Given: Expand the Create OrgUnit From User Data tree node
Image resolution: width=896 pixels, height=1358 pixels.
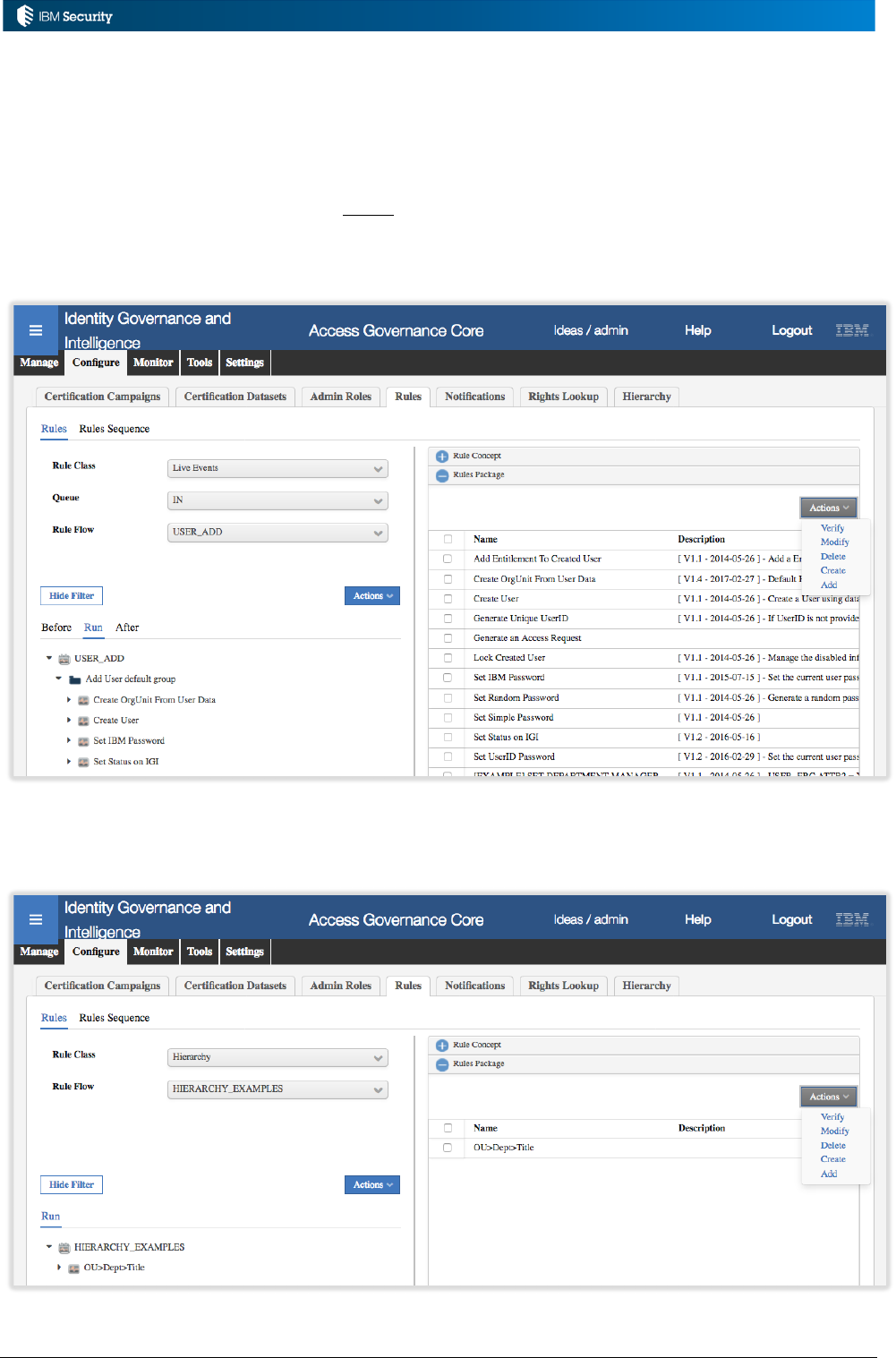Looking at the screenshot, I should 69,700.
